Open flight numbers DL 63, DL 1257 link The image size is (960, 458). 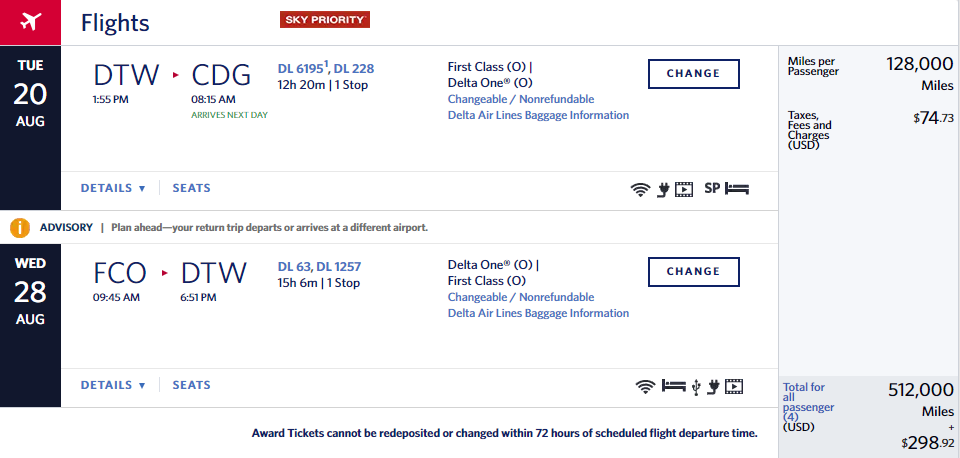point(319,266)
